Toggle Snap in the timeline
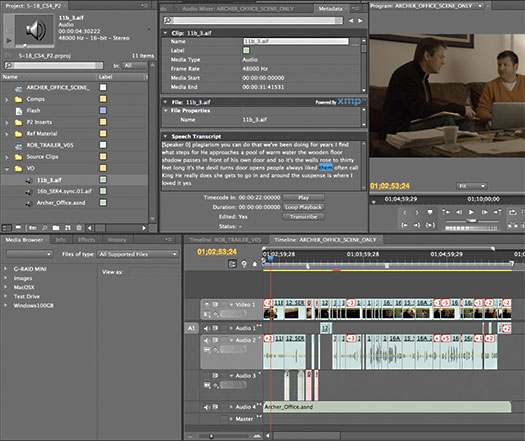The height and width of the screenshot is (441, 525). [x=232, y=264]
